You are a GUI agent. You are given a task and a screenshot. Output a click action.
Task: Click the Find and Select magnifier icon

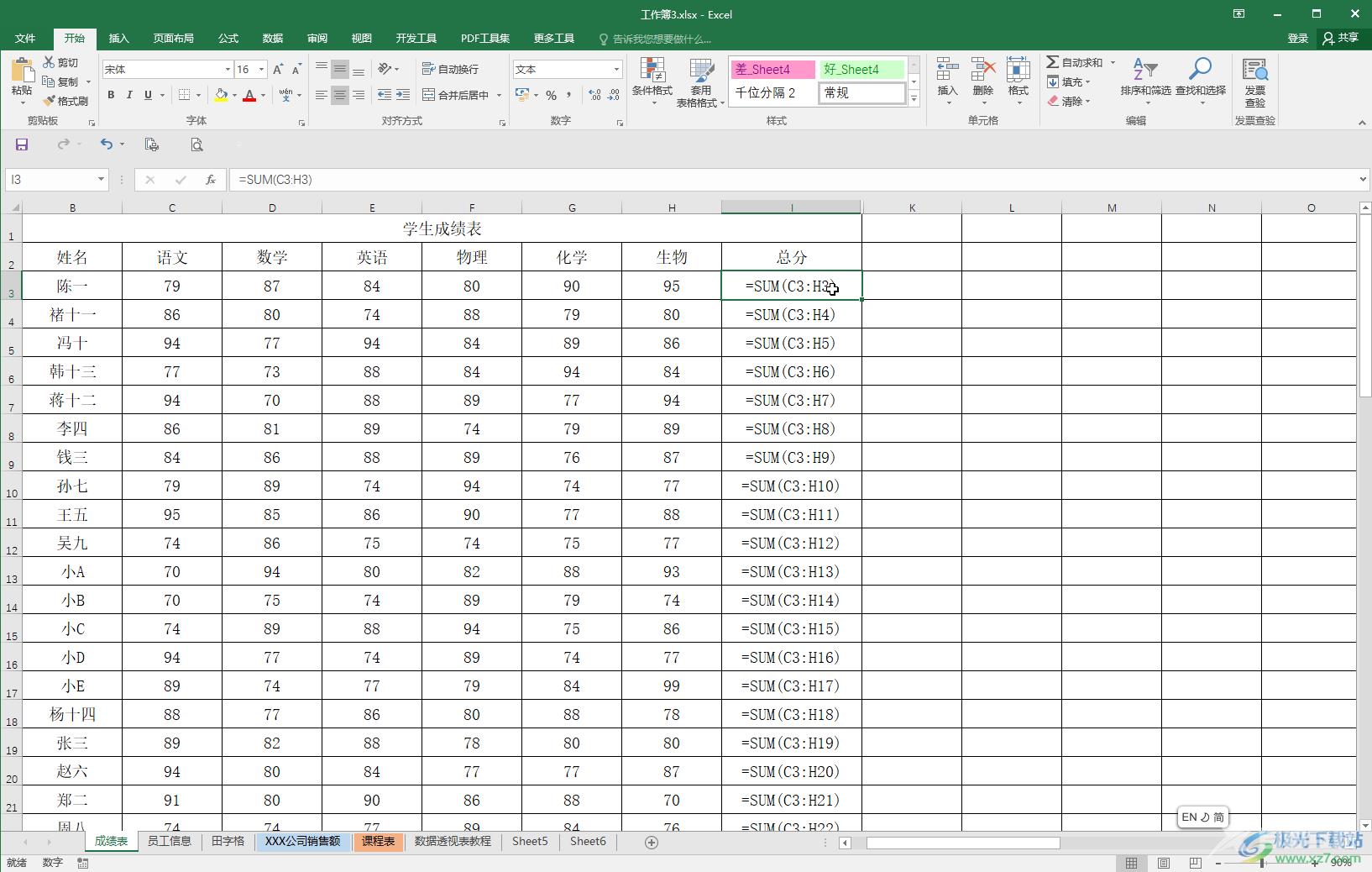point(1200,73)
